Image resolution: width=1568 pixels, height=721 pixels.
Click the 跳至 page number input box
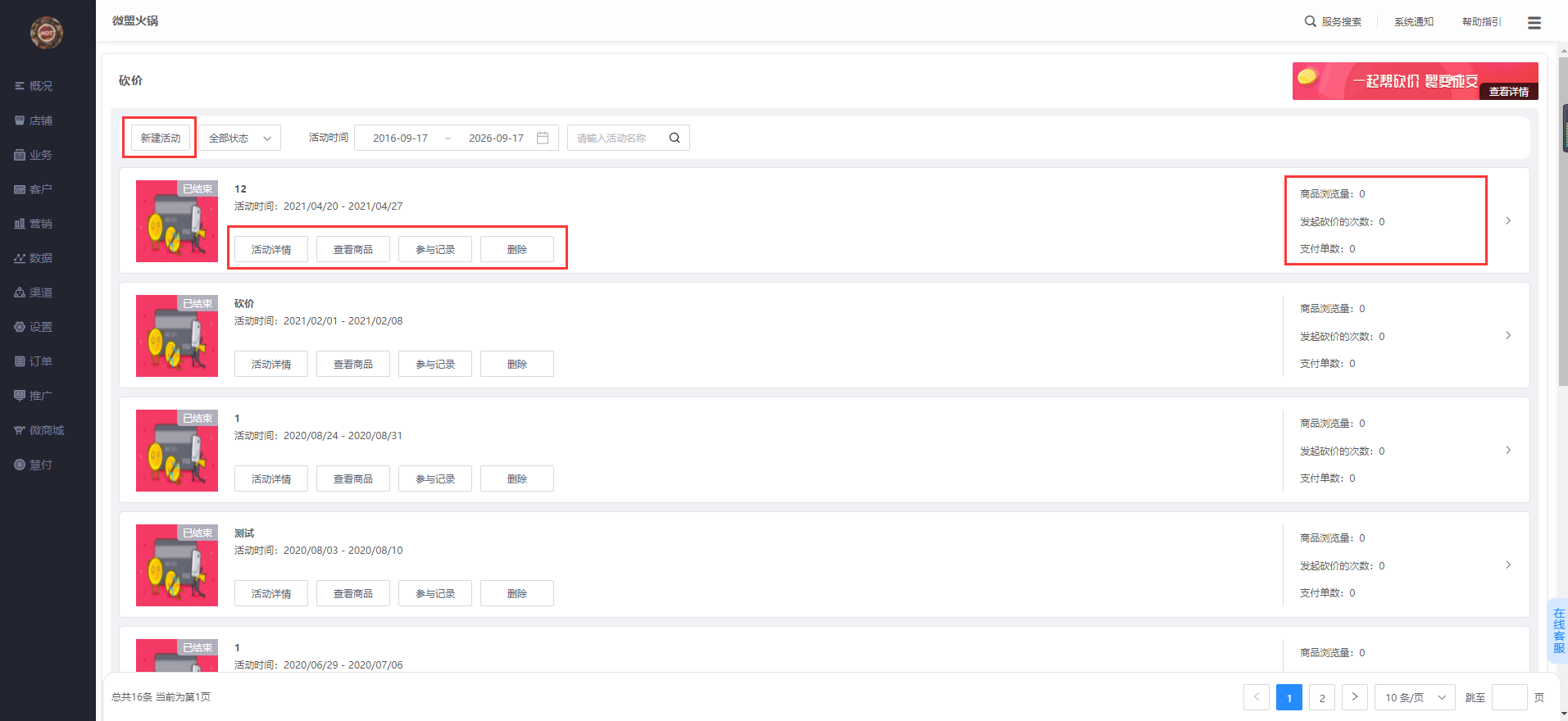coord(1509,697)
